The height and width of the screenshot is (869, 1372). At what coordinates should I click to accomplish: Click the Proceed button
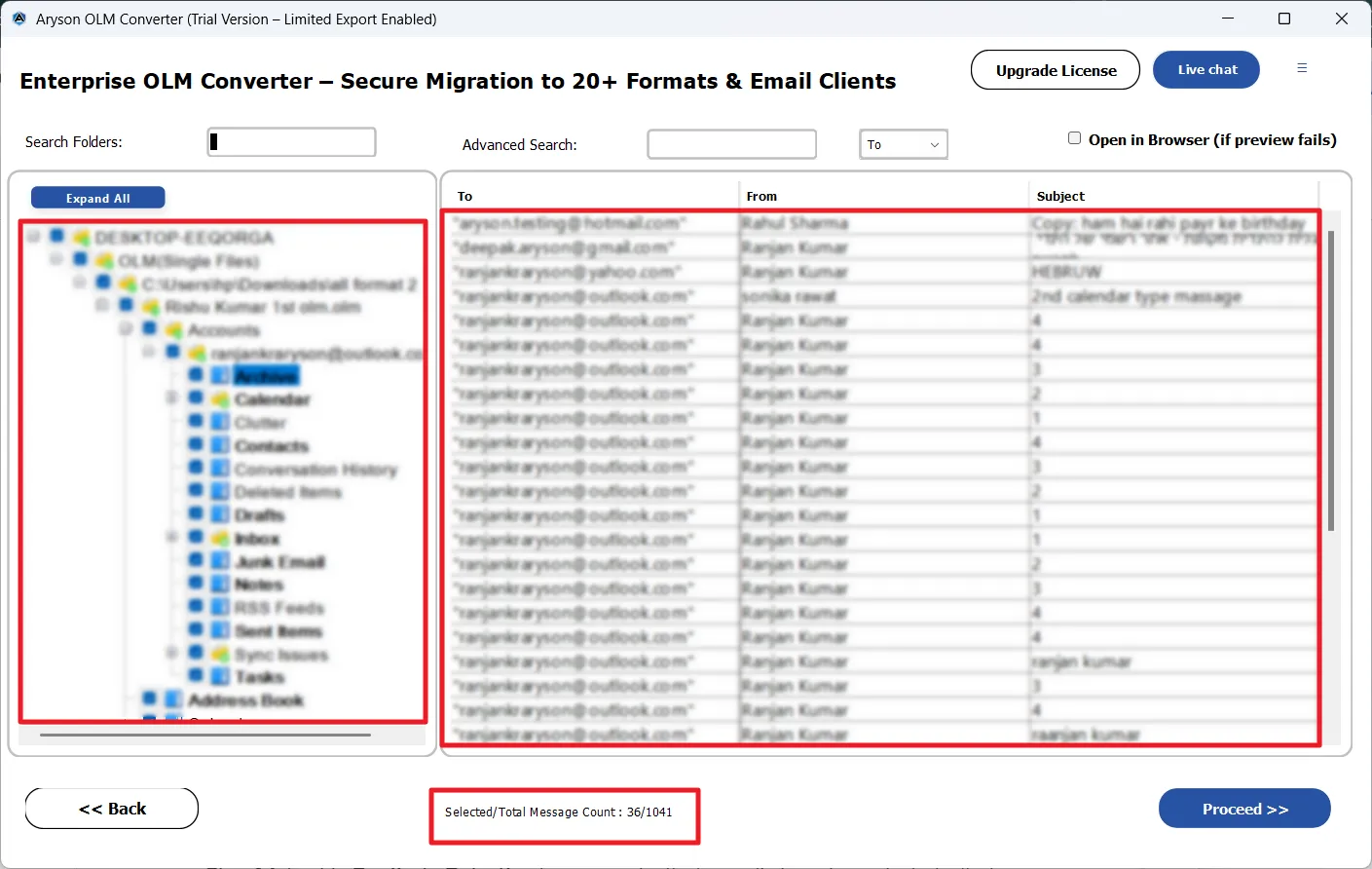pyautogui.click(x=1243, y=809)
